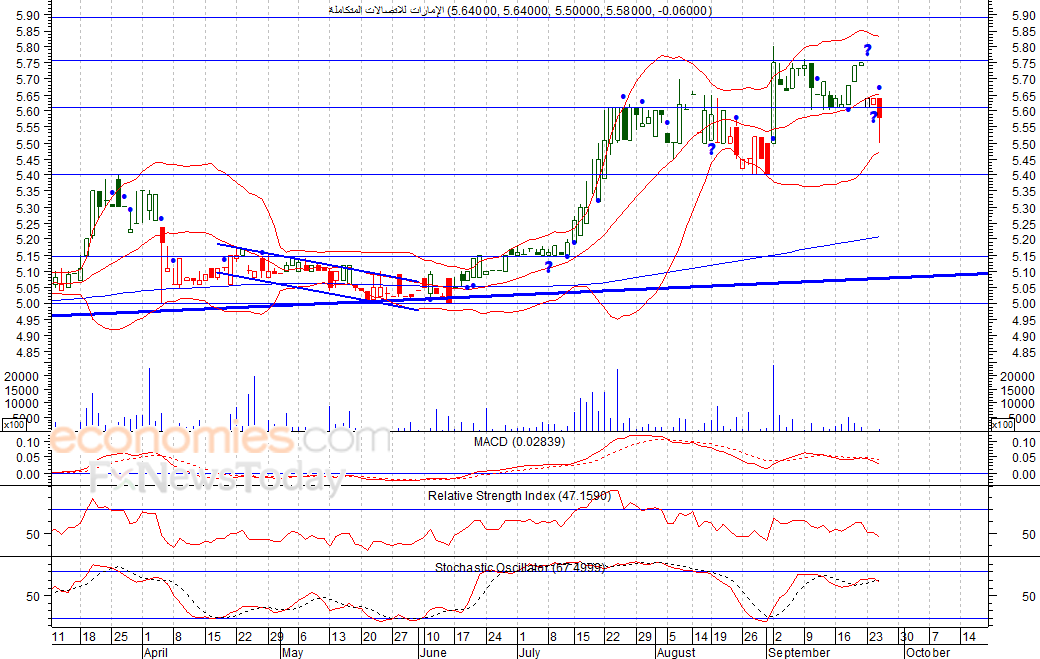Click the 5.40 price label on left axis

coord(28,175)
